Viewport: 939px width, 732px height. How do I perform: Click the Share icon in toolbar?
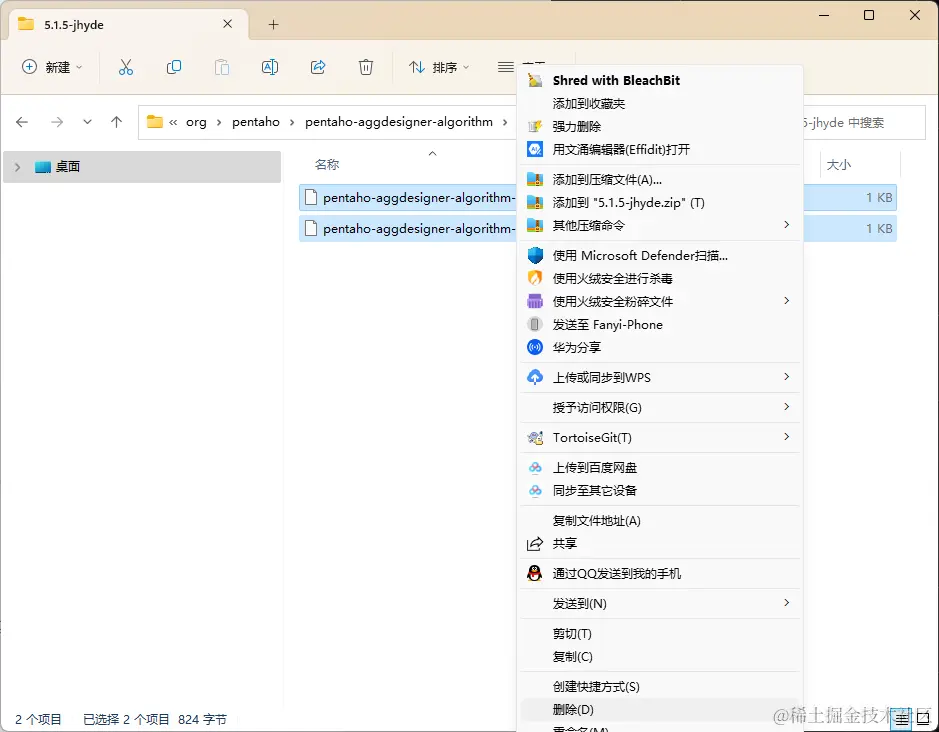[317, 67]
